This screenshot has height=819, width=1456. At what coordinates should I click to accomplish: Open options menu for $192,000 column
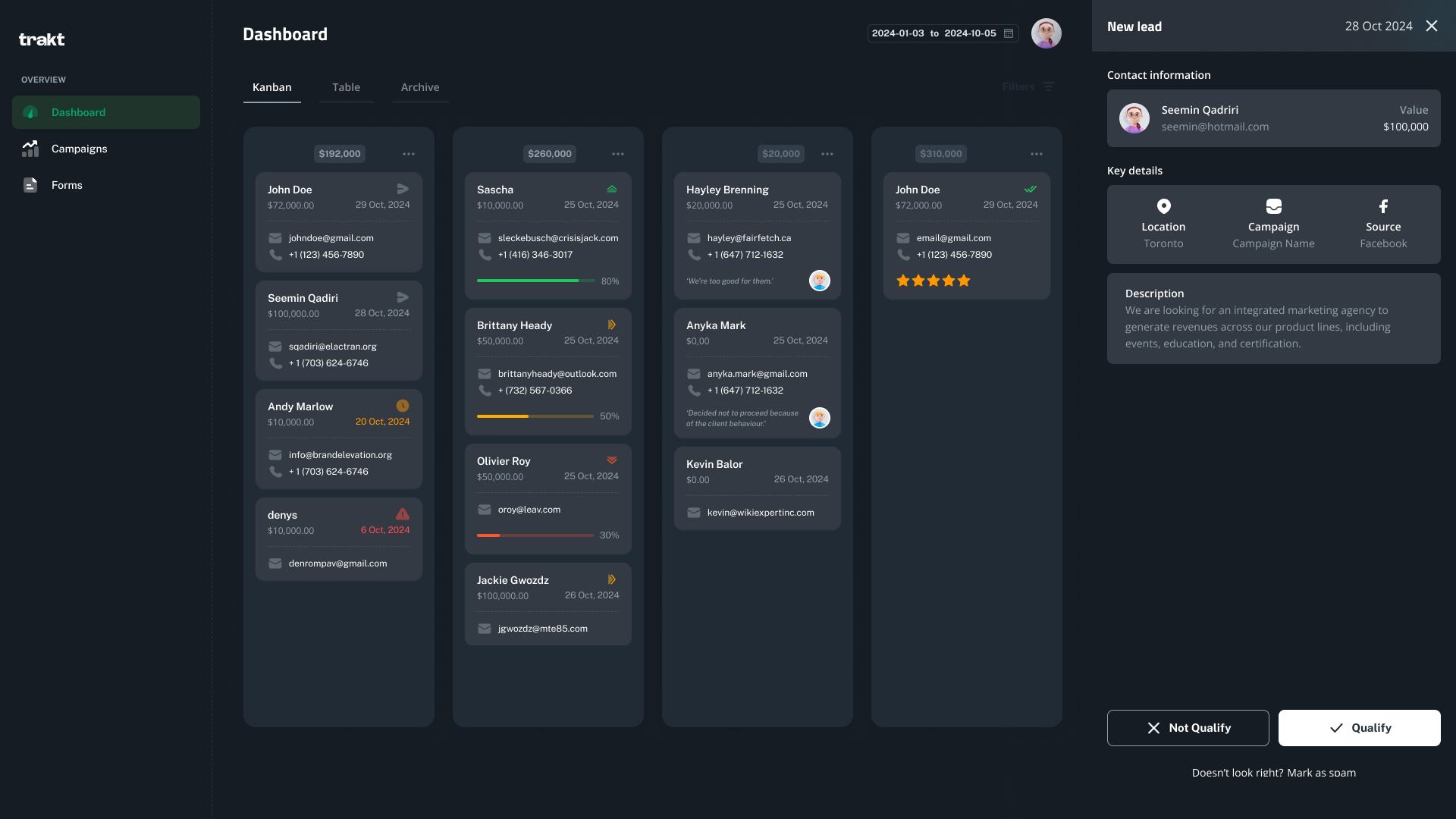409,154
